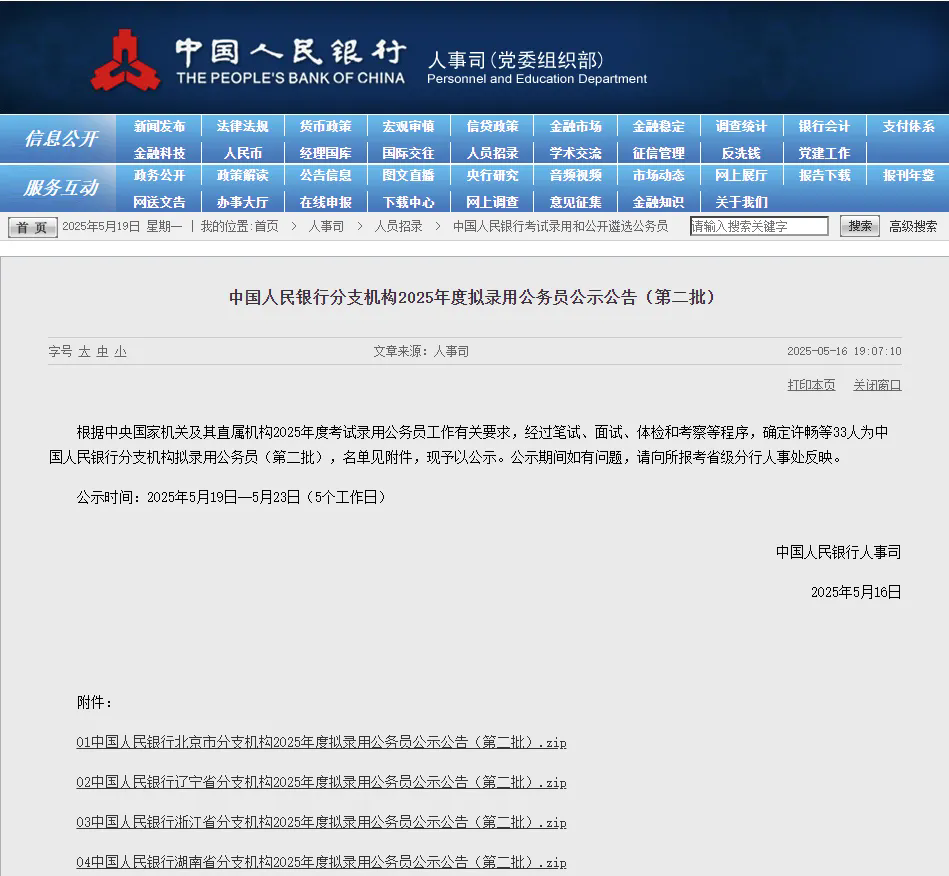This screenshot has height=876, width=949.
Task: Download 03 浙江省 attachment zip
Action: click(x=321, y=822)
